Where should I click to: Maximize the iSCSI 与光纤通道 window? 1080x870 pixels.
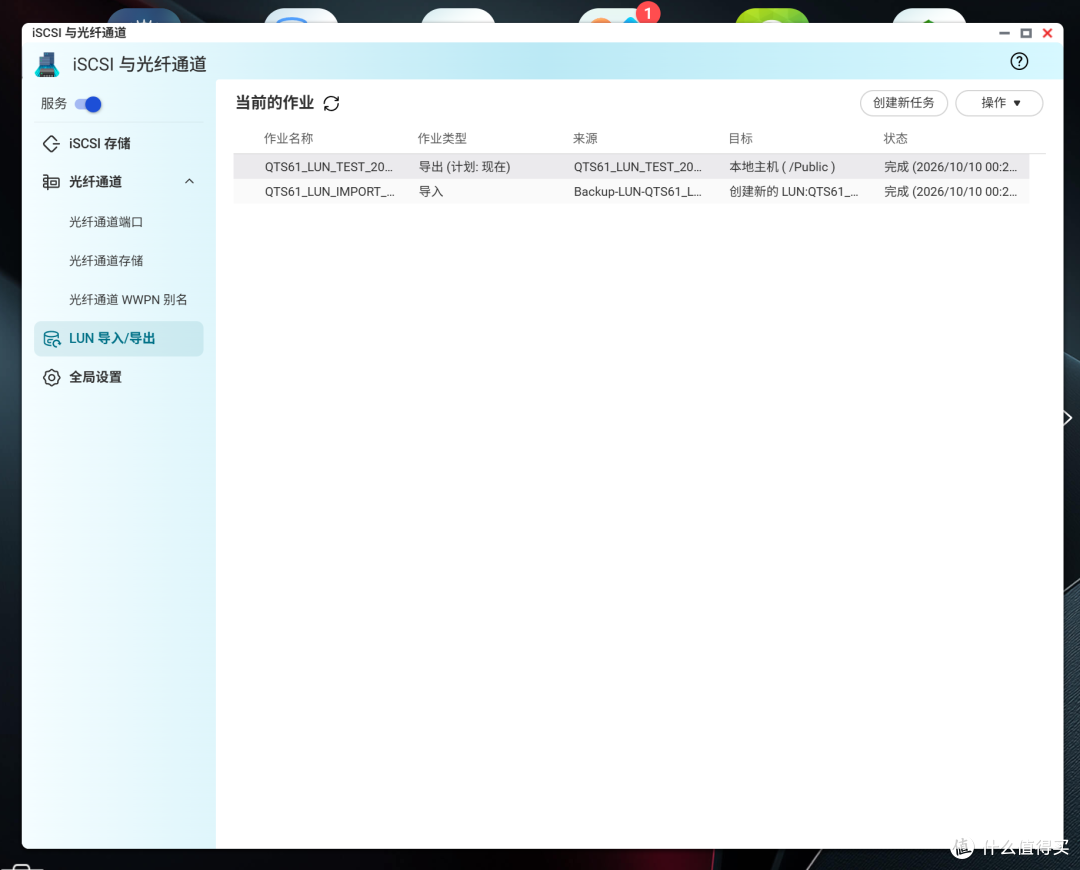[1026, 33]
